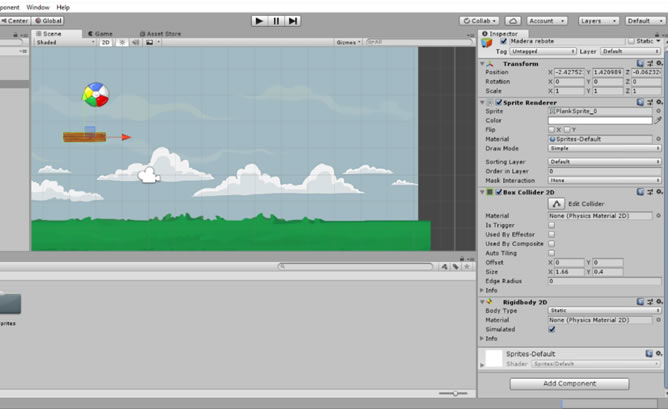The image size is (668, 409).
Task: Click the beach ball sprite in scene
Action: [x=96, y=95]
